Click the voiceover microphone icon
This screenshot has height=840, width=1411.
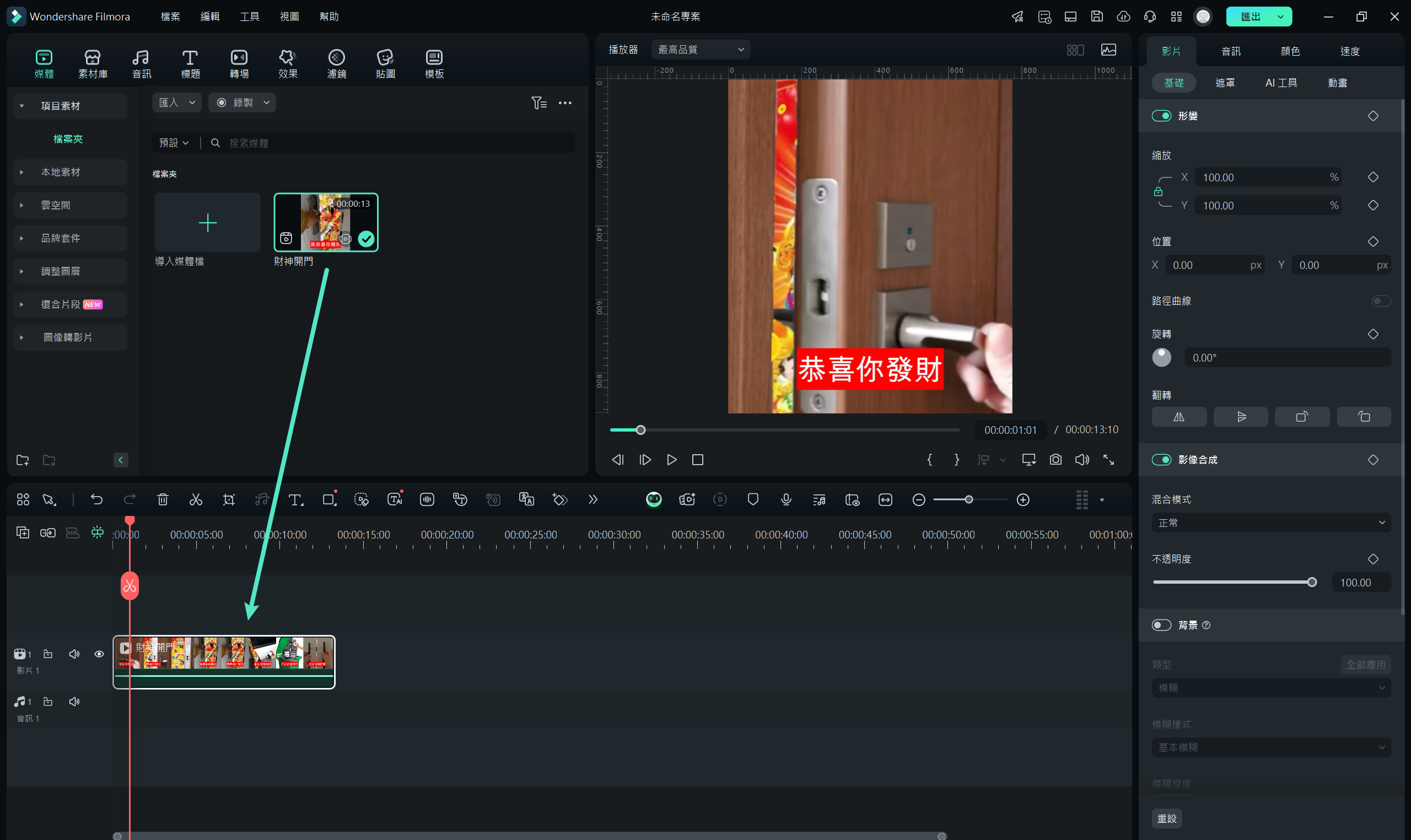[785, 499]
